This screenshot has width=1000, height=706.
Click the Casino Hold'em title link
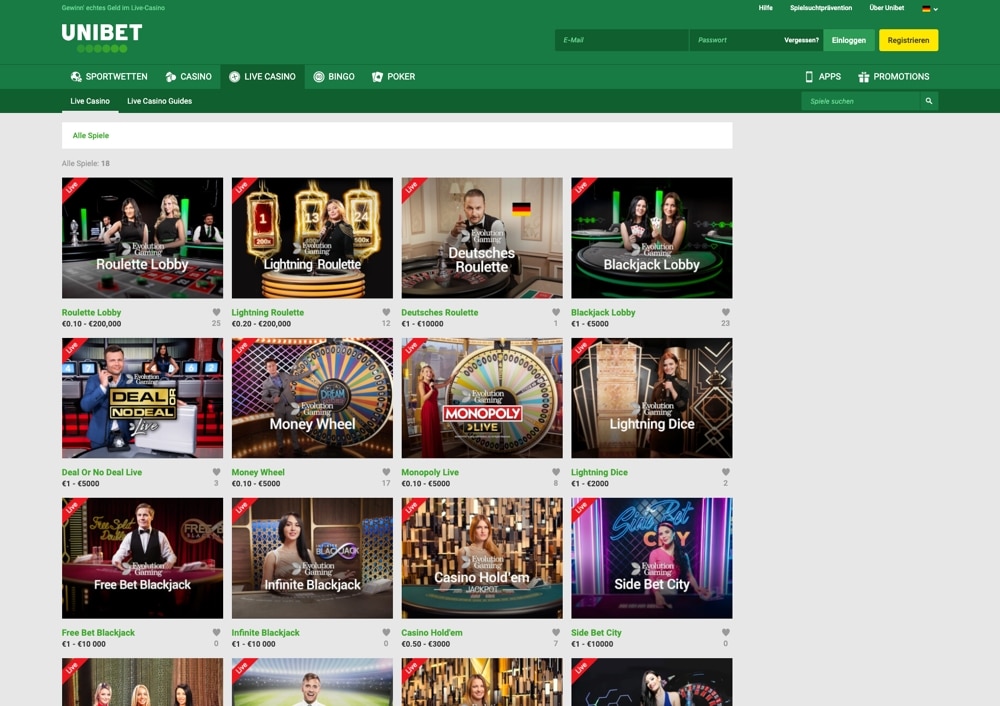(x=432, y=633)
